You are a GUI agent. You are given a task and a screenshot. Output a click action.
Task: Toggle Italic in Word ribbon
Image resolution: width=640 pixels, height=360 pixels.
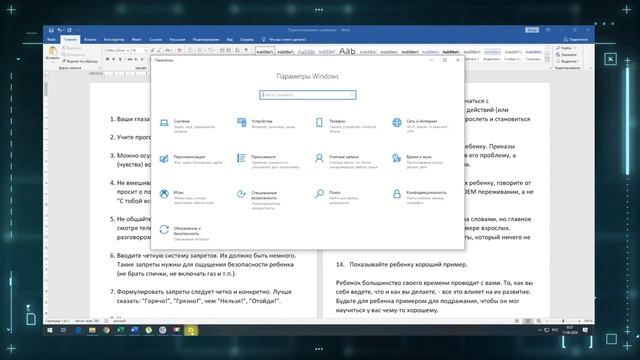pyautogui.click(x=114, y=59)
